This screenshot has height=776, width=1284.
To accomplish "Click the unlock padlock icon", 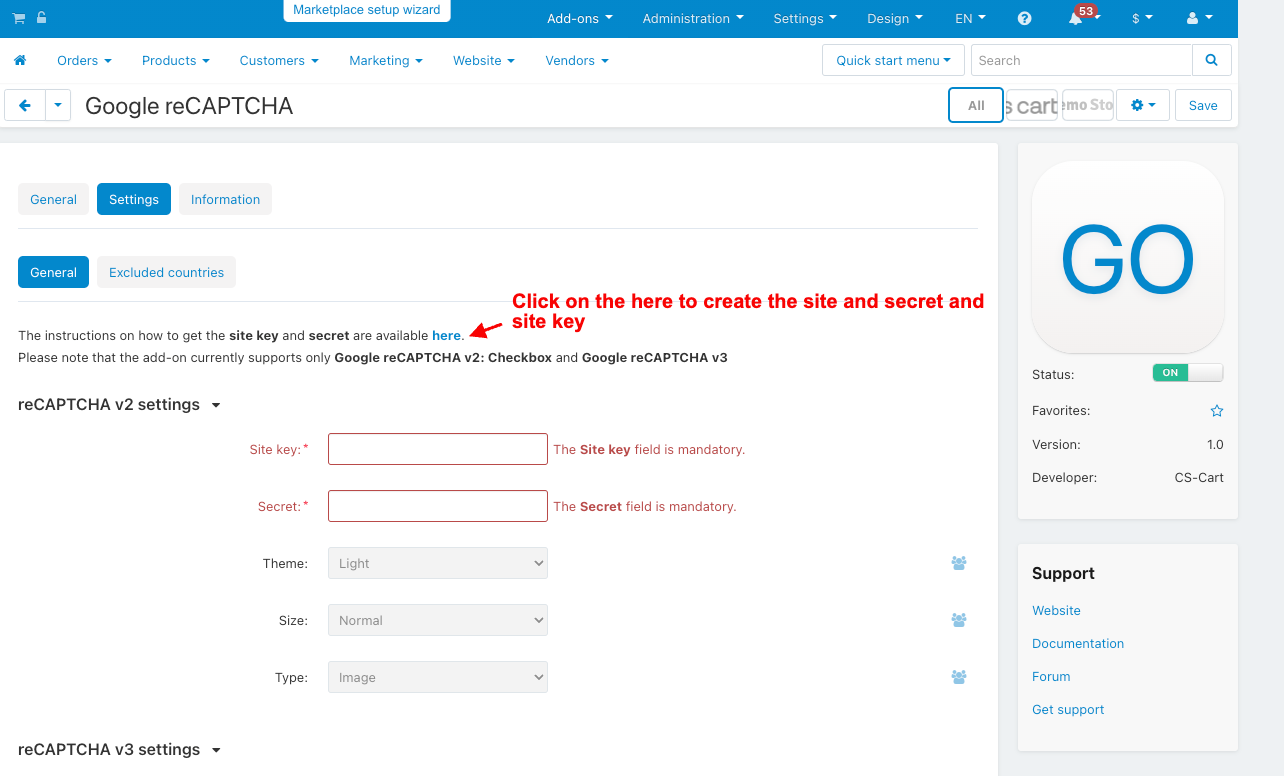I will pos(41,18).
